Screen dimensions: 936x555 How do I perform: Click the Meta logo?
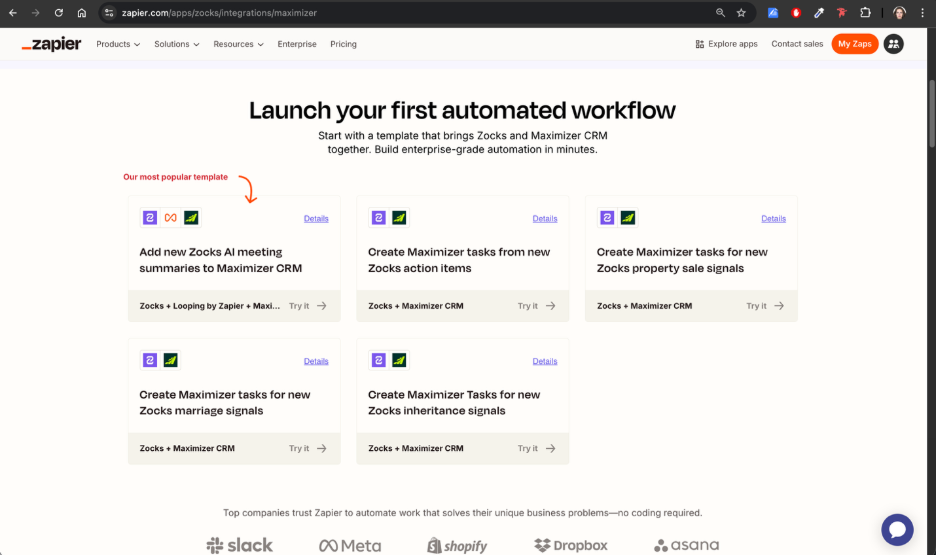point(350,545)
